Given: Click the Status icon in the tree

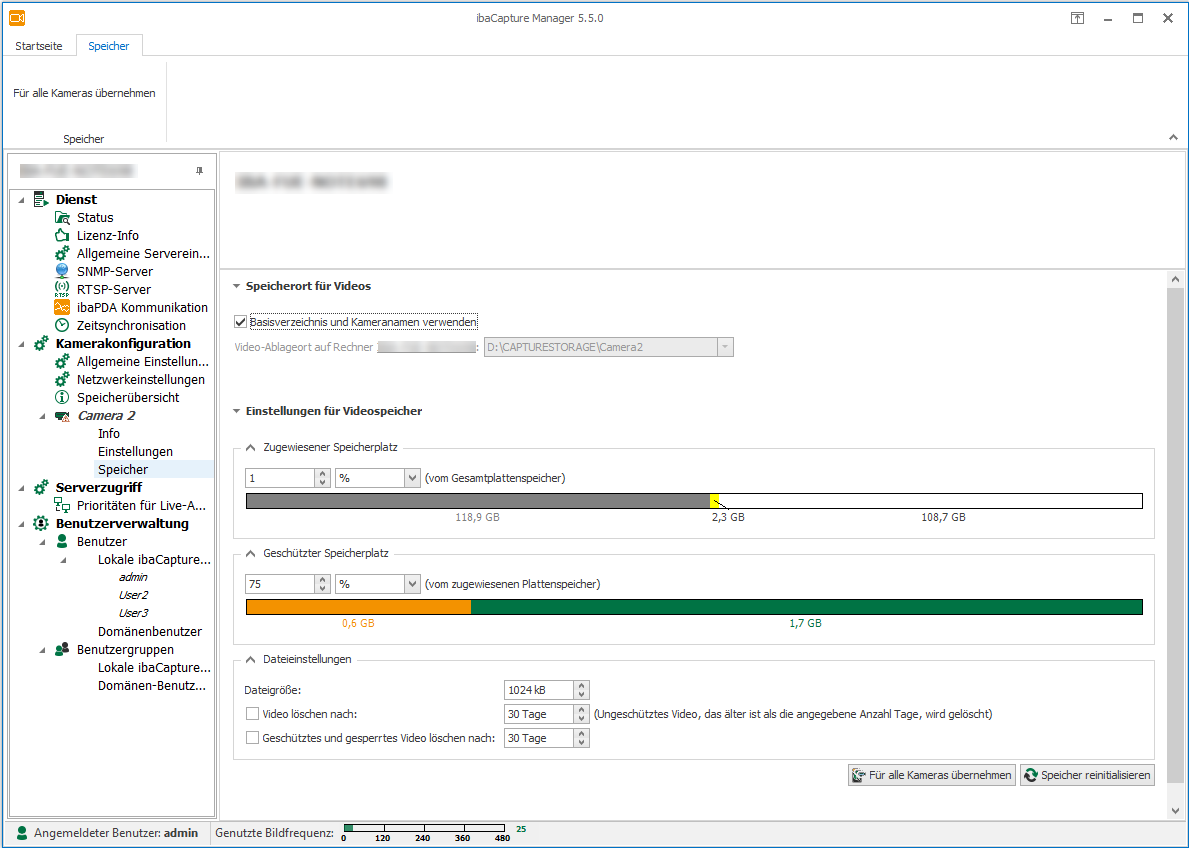Looking at the screenshot, I should point(62,218).
